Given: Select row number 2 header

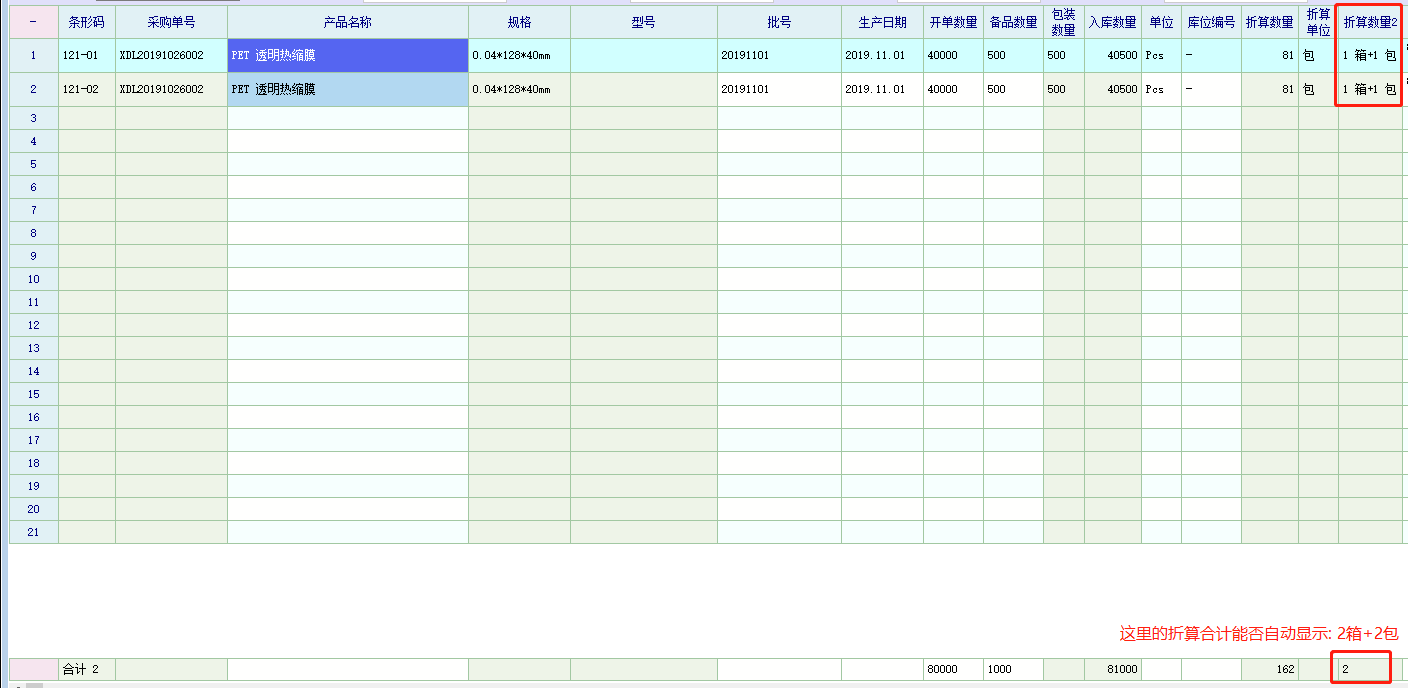Looking at the screenshot, I should [33, 90].
